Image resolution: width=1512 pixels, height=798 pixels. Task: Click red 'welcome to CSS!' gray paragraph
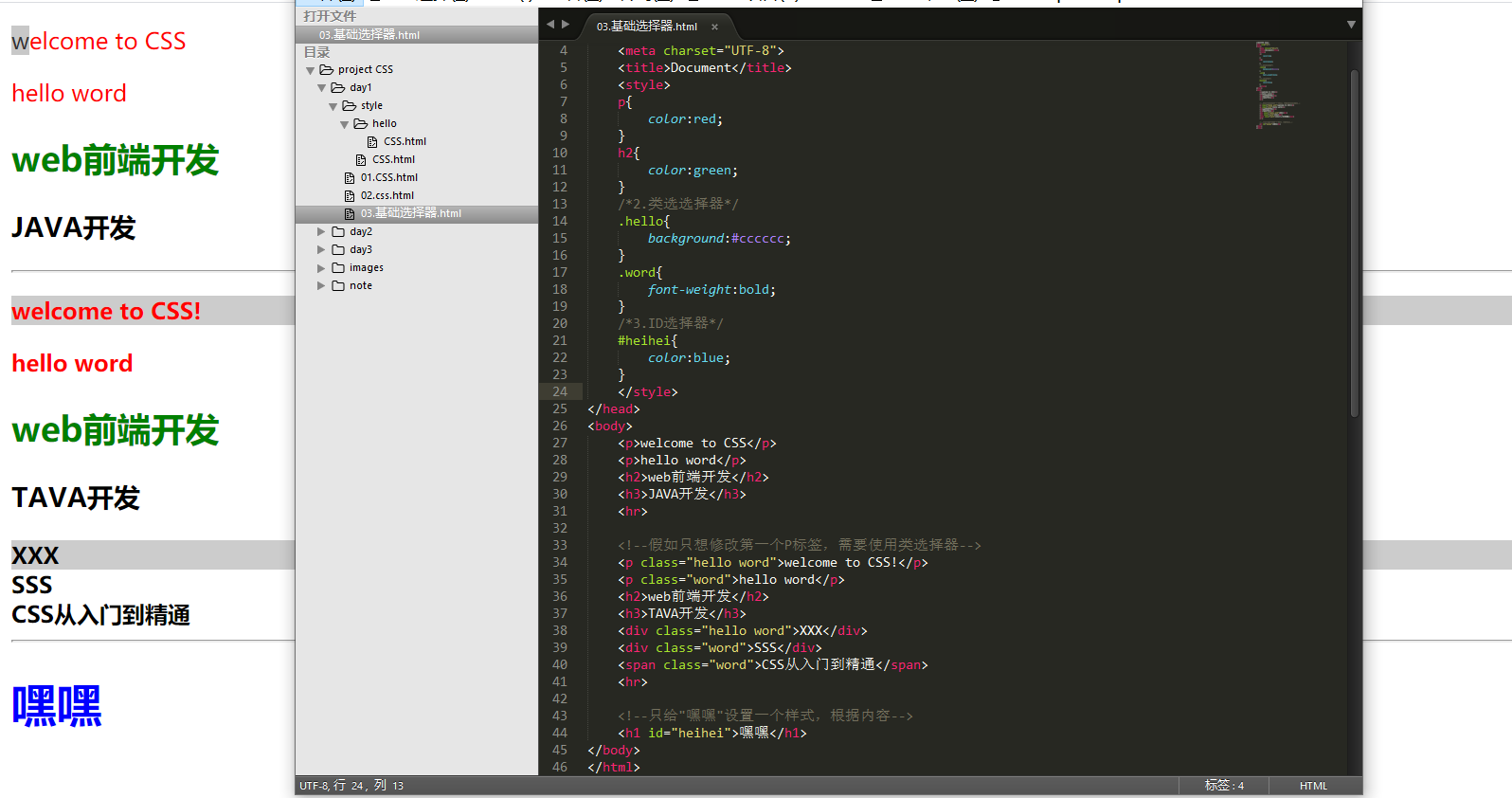tap(106, 311)
